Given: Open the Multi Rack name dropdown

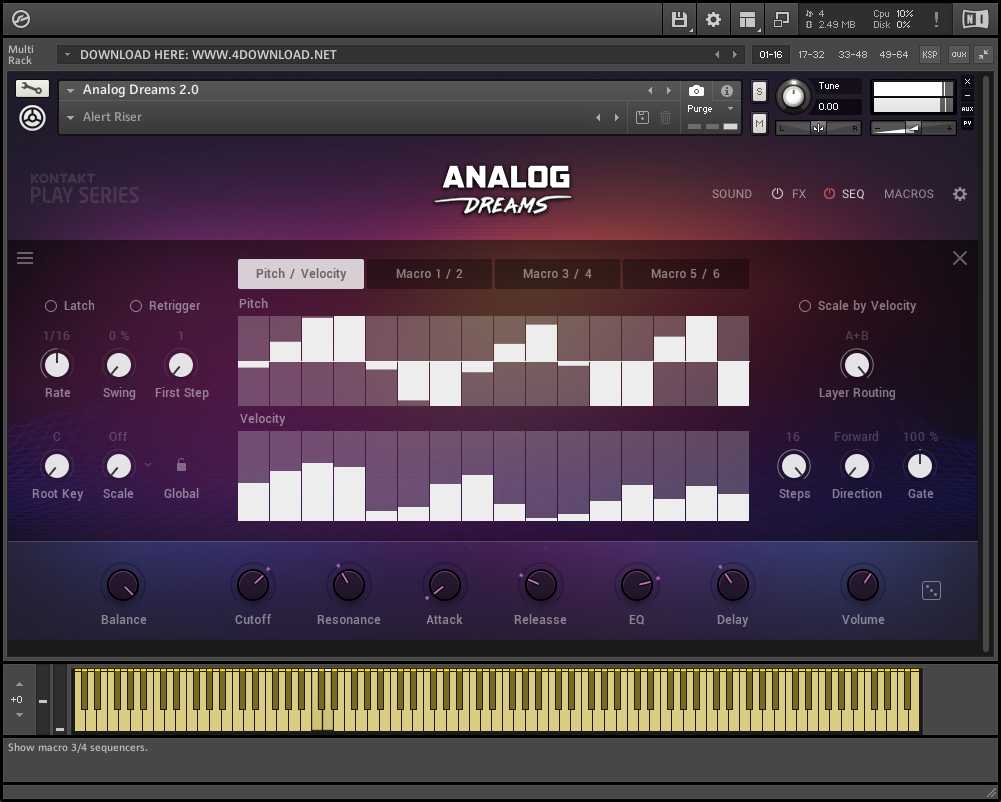Looking at the screenshot, I should (67, 55).
